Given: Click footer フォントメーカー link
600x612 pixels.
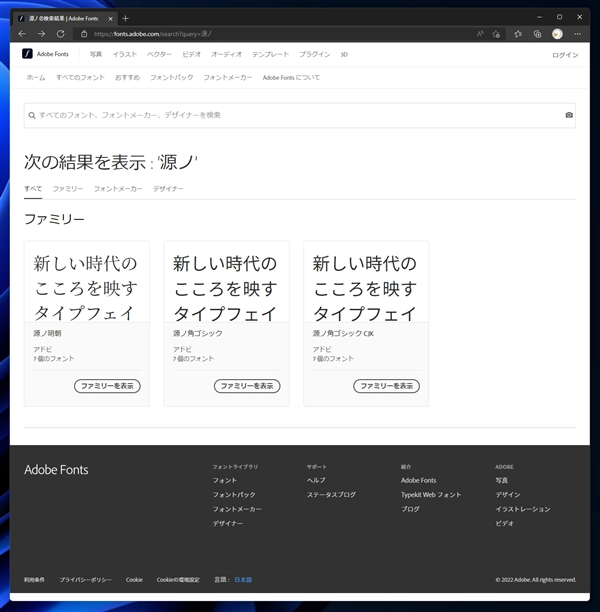Looking at the screenshot, I should pyautogui.click(x=237, y=509).
